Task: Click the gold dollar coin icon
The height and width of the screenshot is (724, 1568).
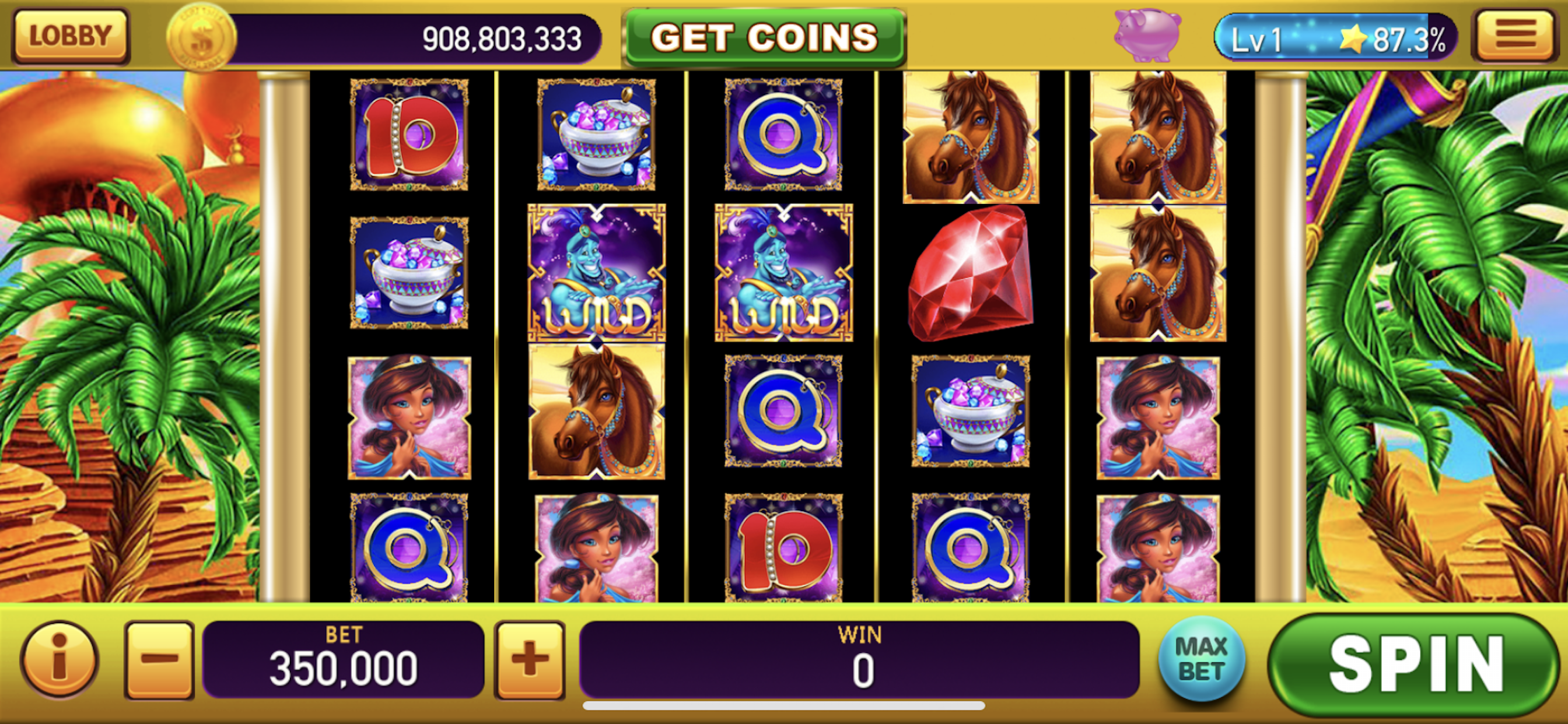Action: coord(201,38)
